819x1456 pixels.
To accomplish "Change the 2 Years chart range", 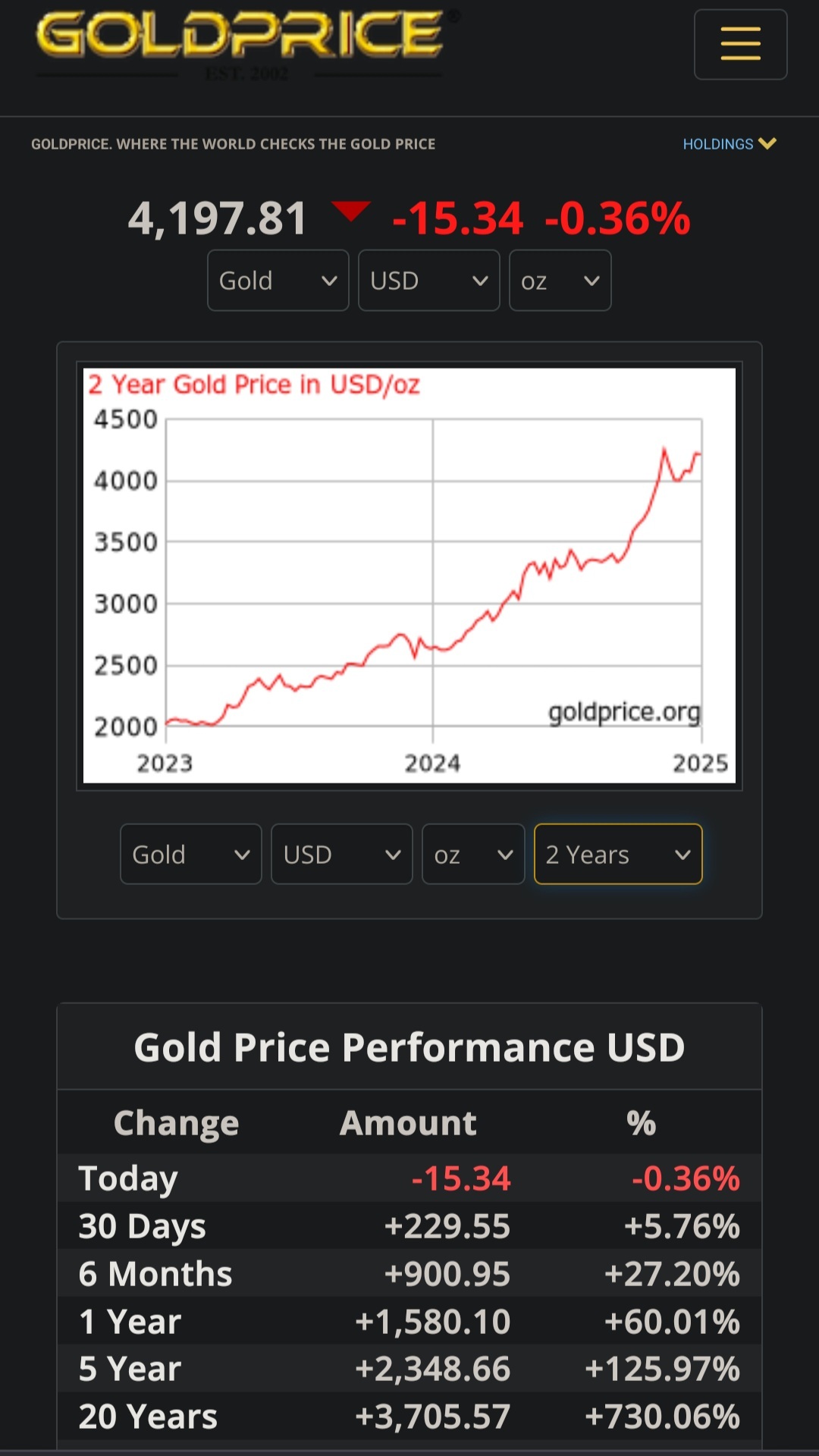I will coord(618,855).
